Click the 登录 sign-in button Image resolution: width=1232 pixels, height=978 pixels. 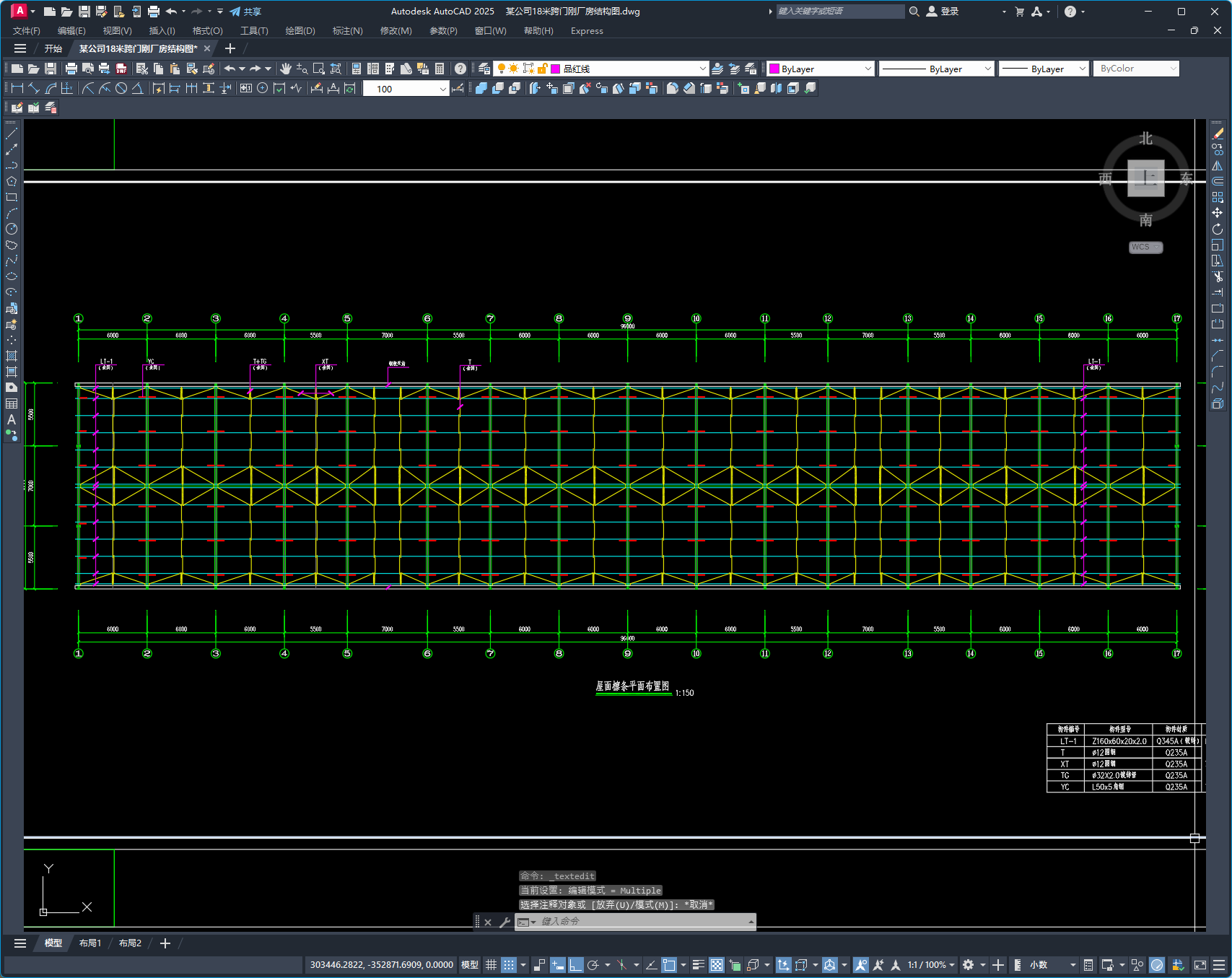coord(943,12)
